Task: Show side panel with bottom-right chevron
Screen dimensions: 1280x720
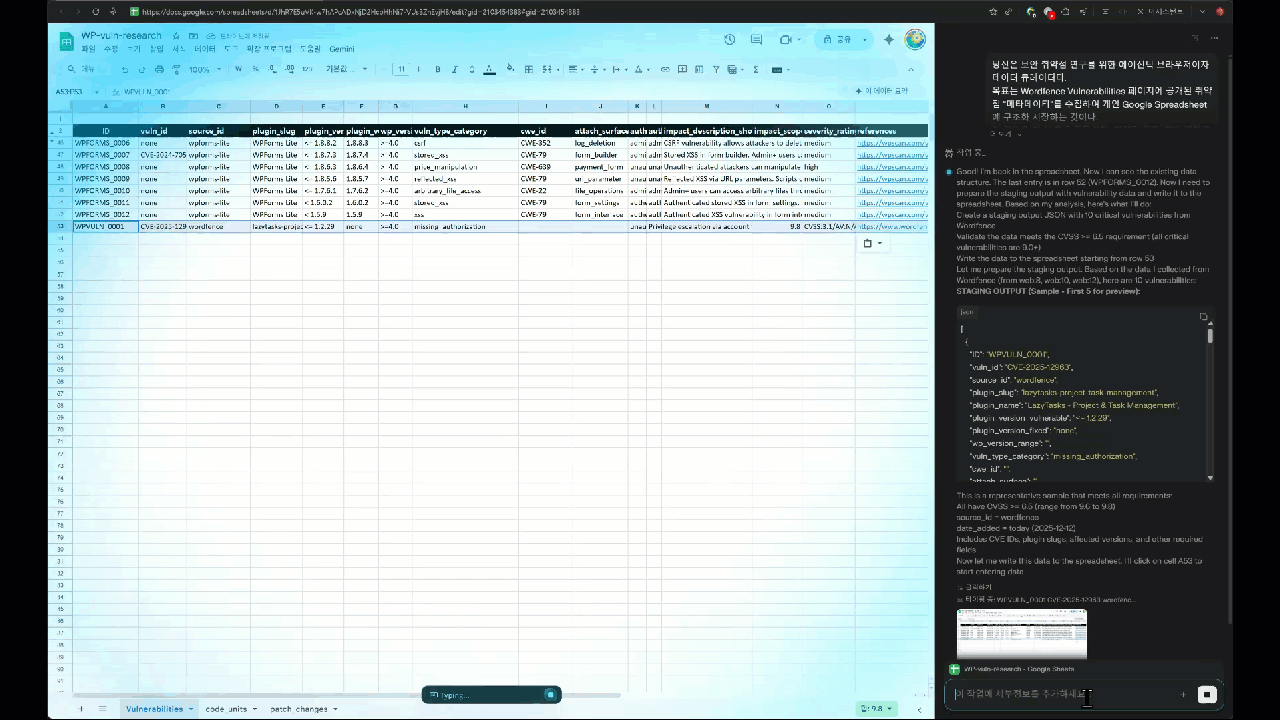Action: point(920,709)
